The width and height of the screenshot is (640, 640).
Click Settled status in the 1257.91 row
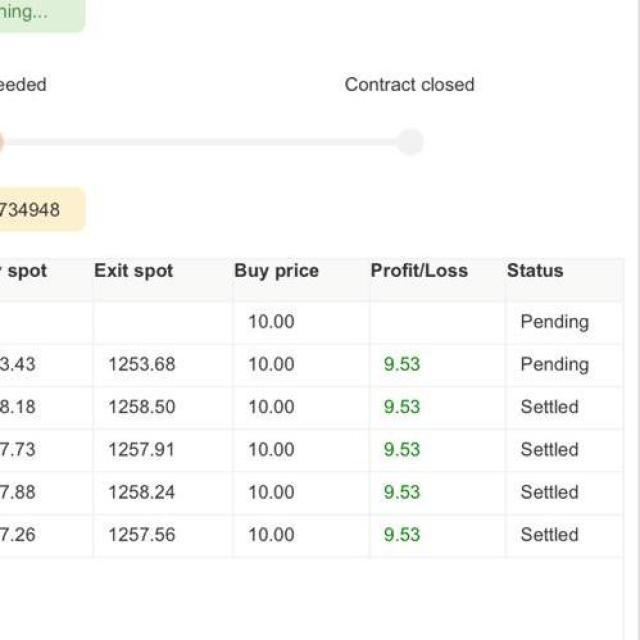549,449
